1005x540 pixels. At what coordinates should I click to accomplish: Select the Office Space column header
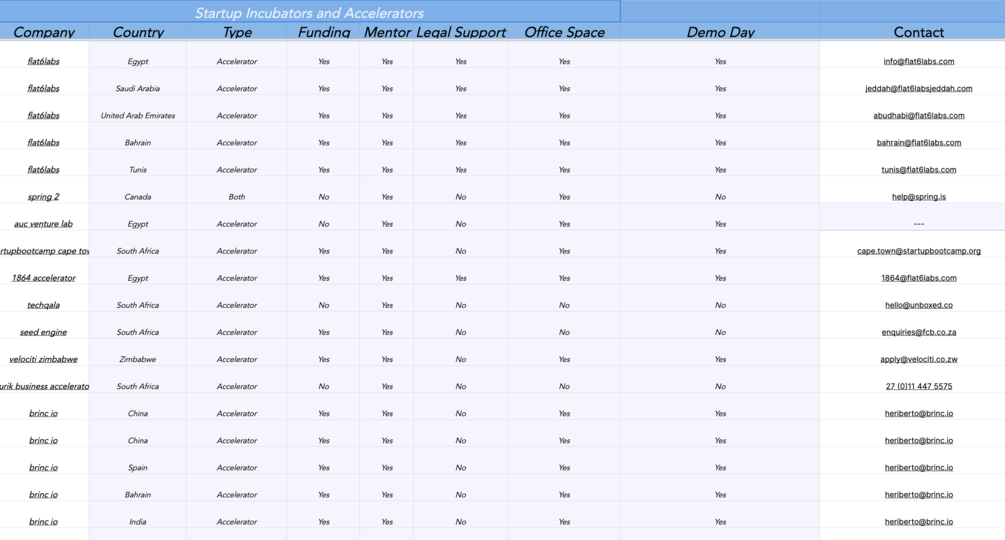click(564, 32)
